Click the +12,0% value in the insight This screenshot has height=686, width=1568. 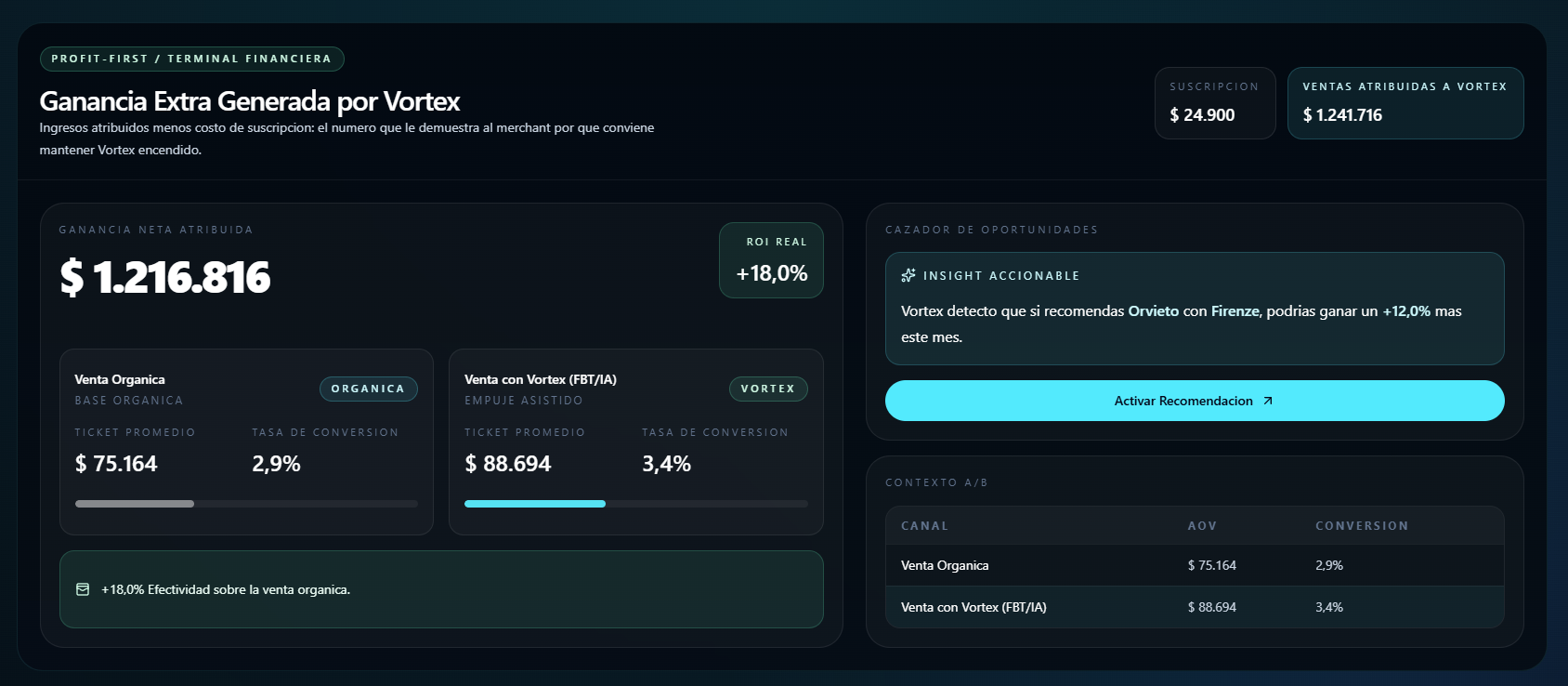coord(1406,311)
